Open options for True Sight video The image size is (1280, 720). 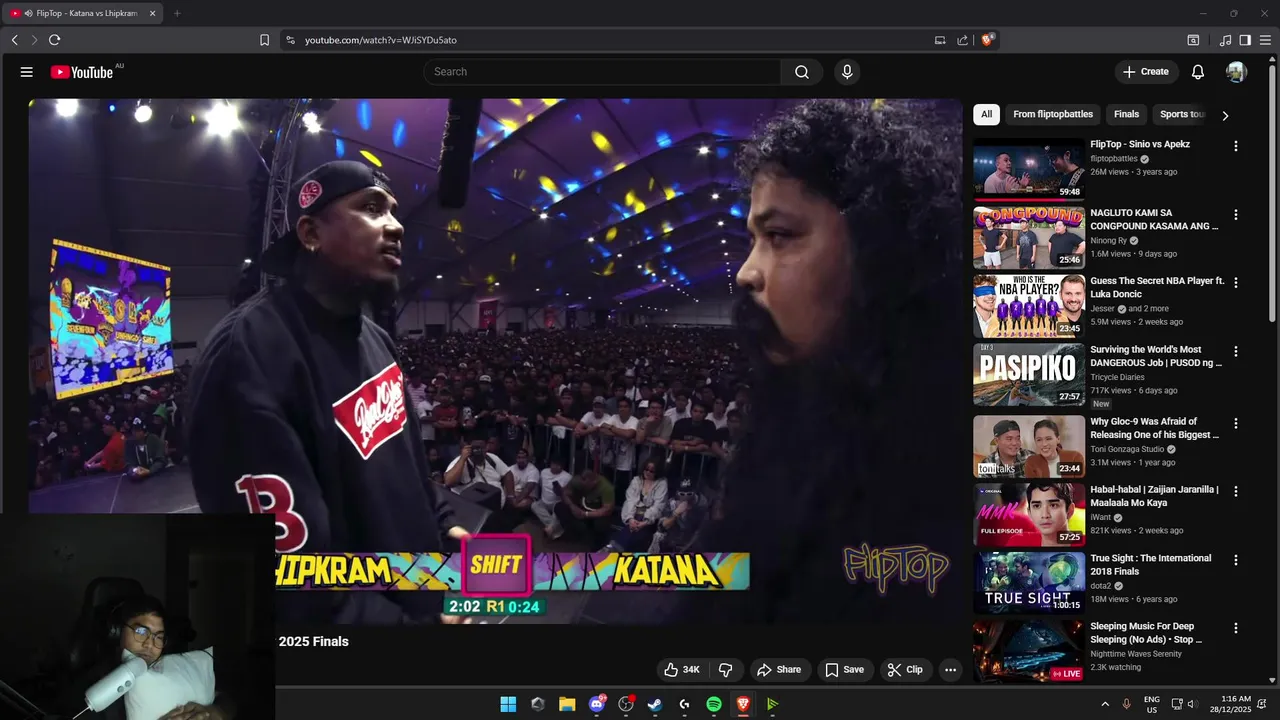(x=1235, y=560)
